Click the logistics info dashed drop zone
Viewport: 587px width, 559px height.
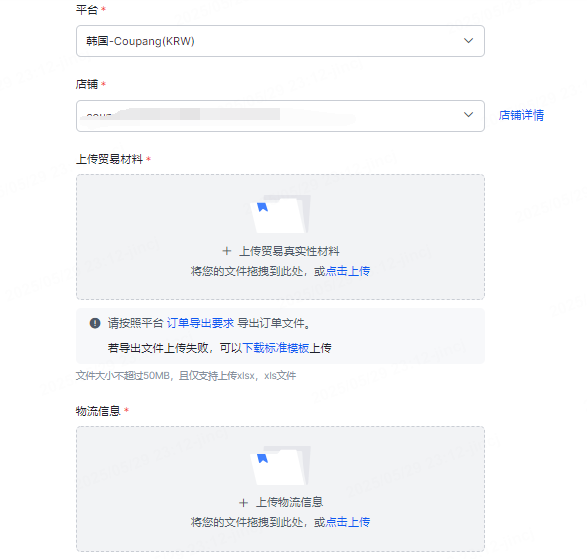(x=280, y=489)
